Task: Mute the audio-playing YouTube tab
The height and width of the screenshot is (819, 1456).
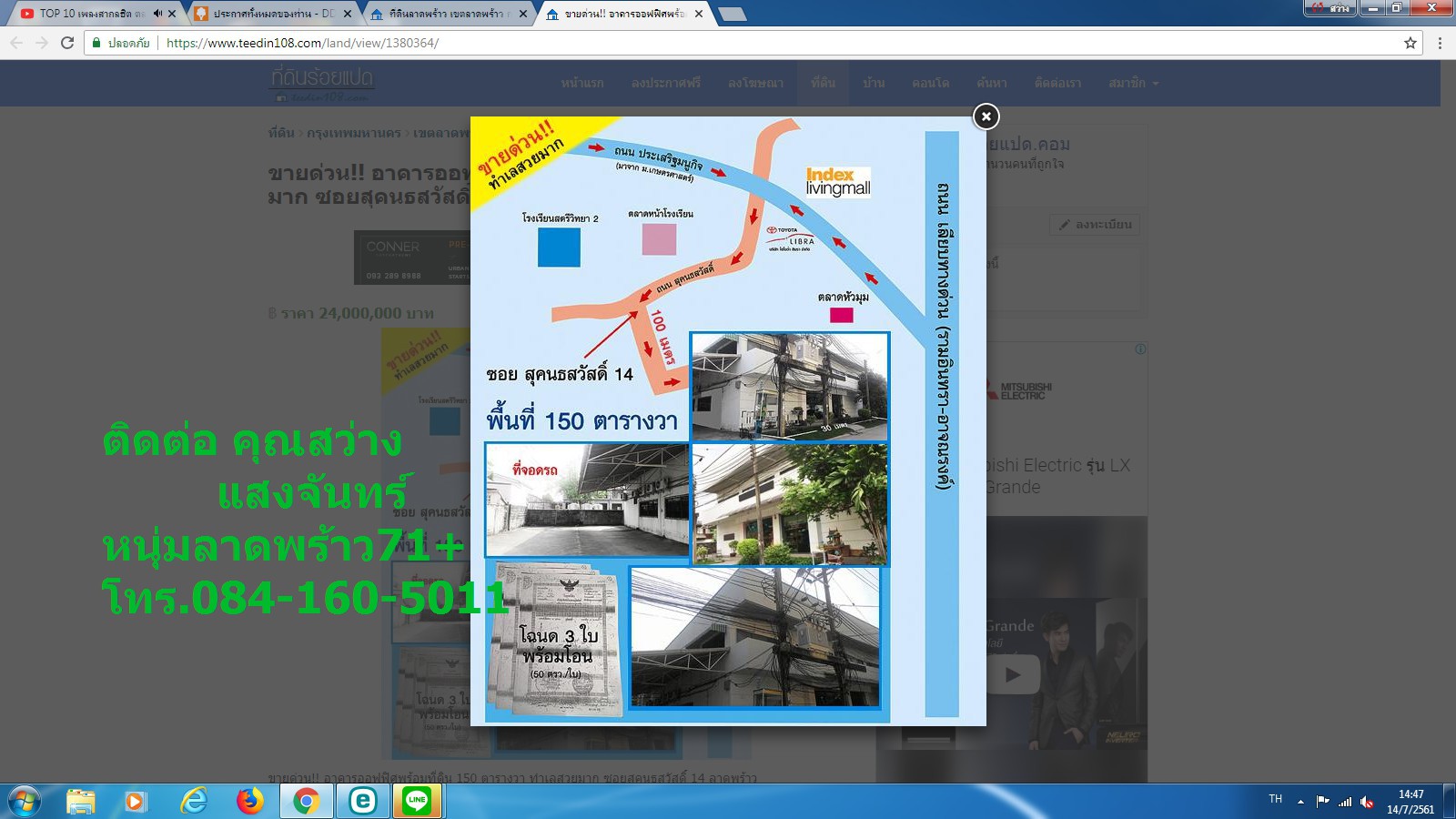Action: [157, 14]
